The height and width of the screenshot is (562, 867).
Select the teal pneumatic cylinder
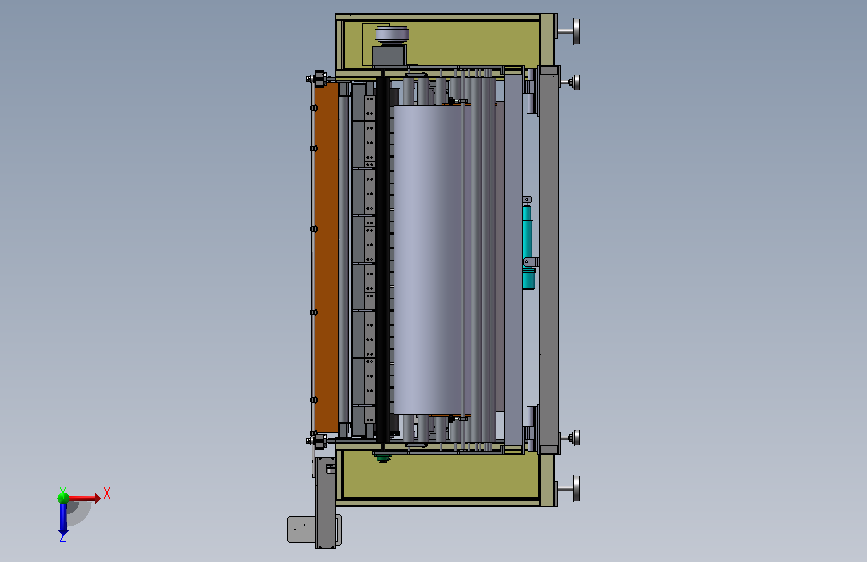528,247
